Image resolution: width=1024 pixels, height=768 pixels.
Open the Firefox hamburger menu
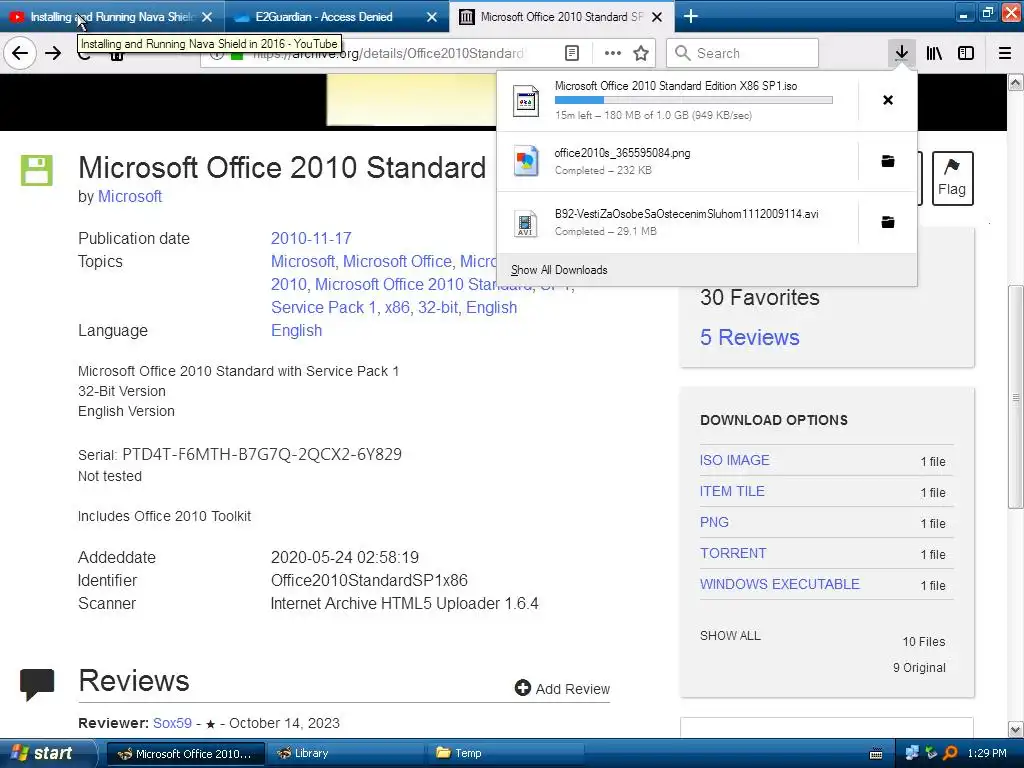(x=1005, y=53)
